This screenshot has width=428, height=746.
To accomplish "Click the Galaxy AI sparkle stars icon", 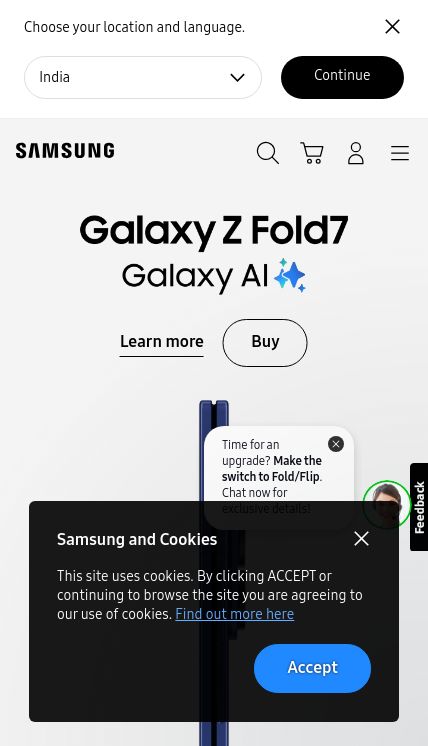I will pos(290,275).
